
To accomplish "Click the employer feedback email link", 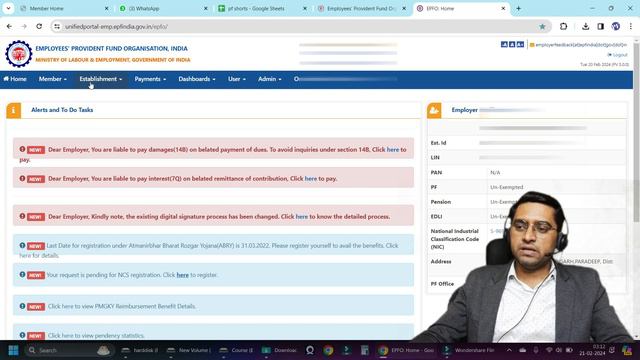I will click(578, 45).
